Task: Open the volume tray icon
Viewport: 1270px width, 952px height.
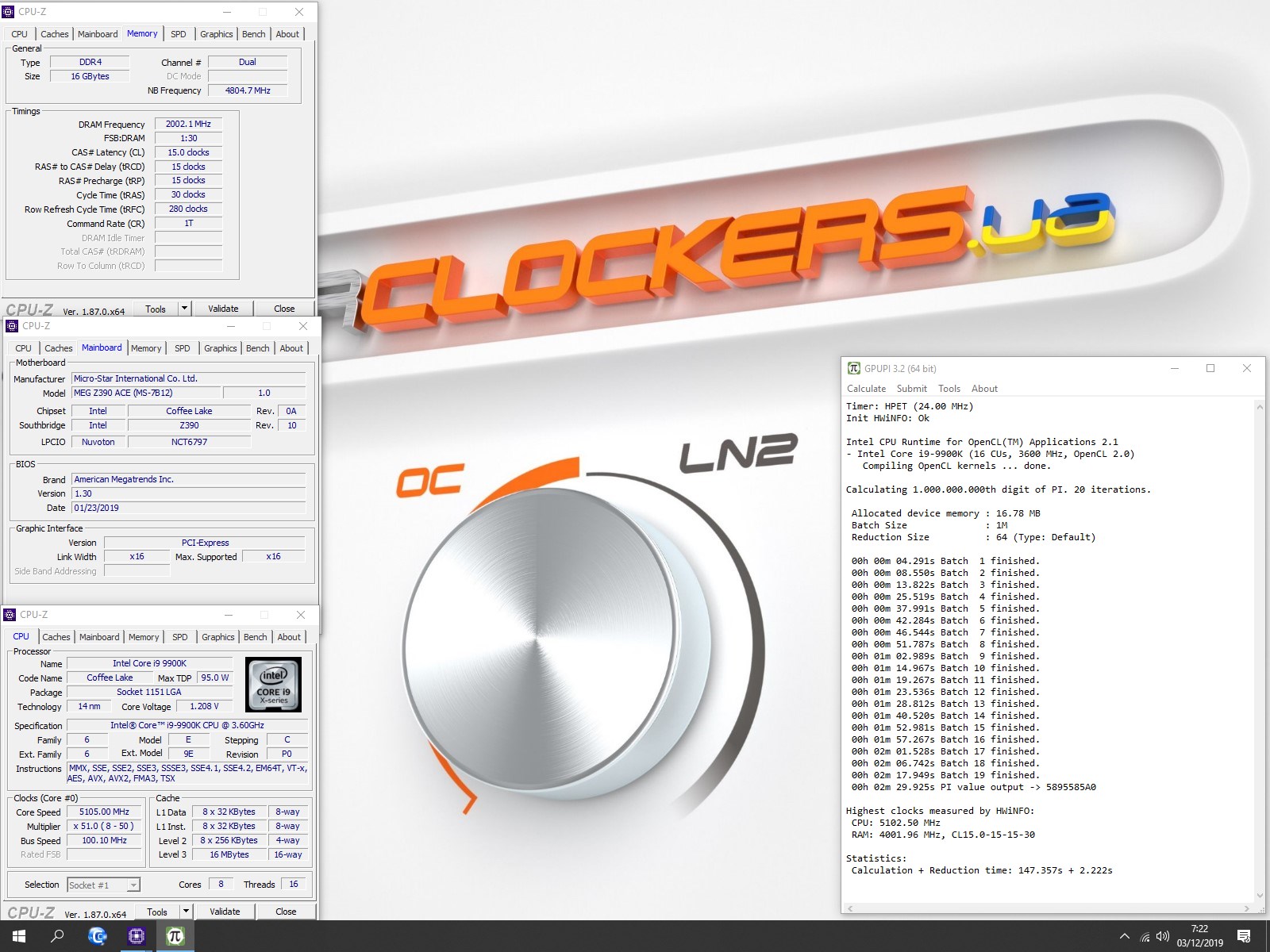Action: 1163,937
